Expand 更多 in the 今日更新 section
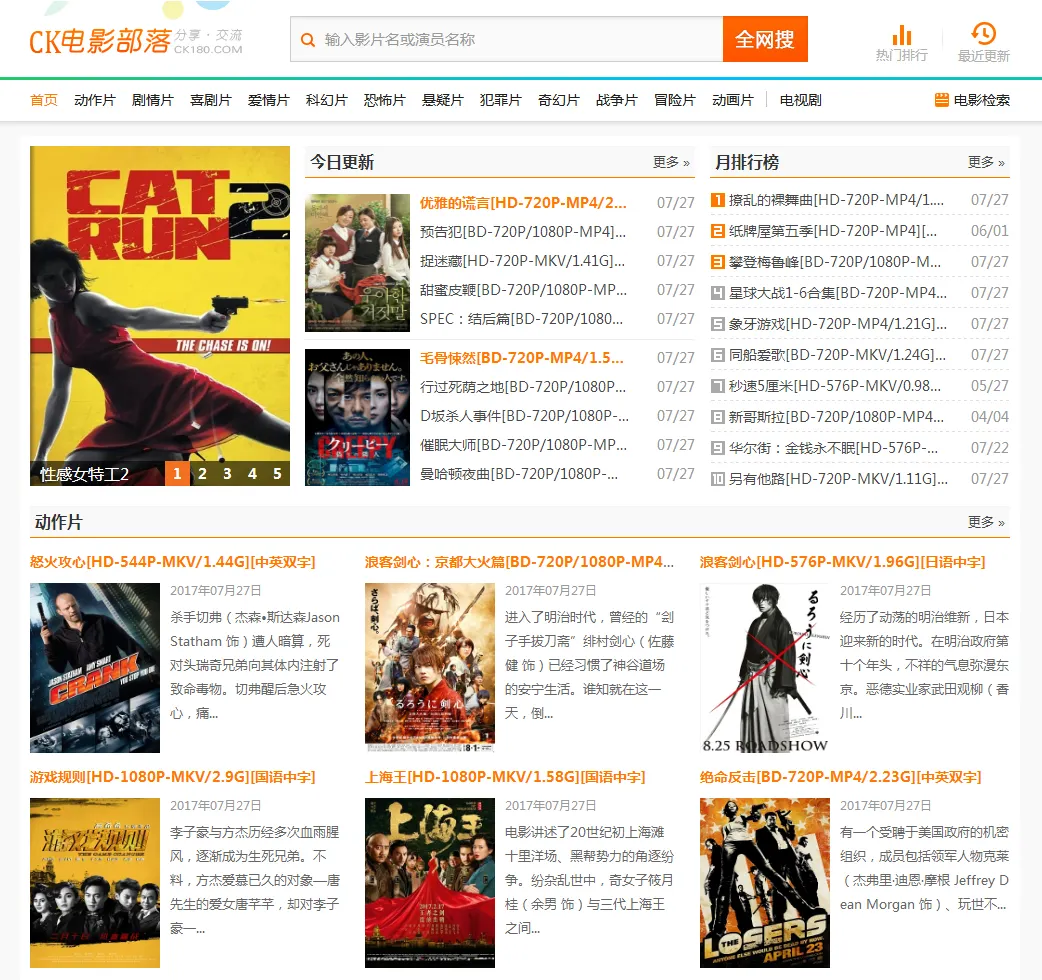This screenshot has width=1042, height=980. (671, 162)
